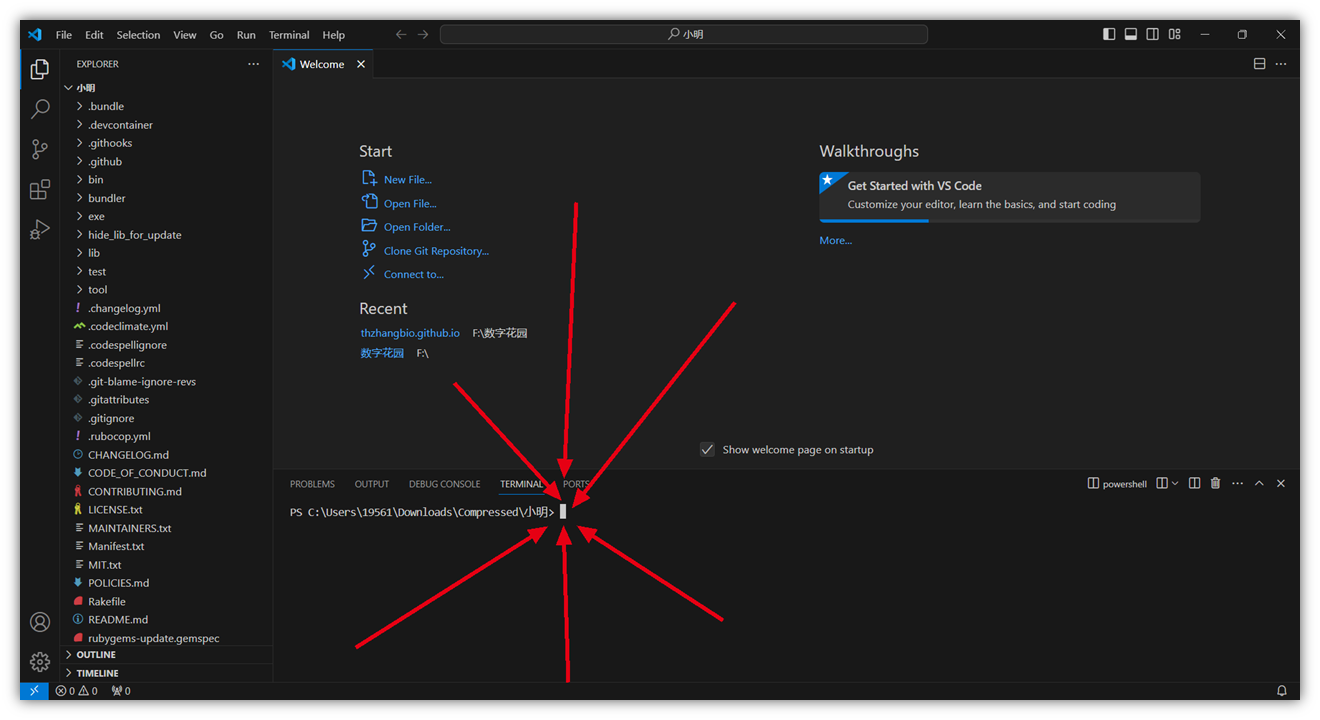Open the Run and Debug view
Viewport: 1320px width, 720px height.
40,230
